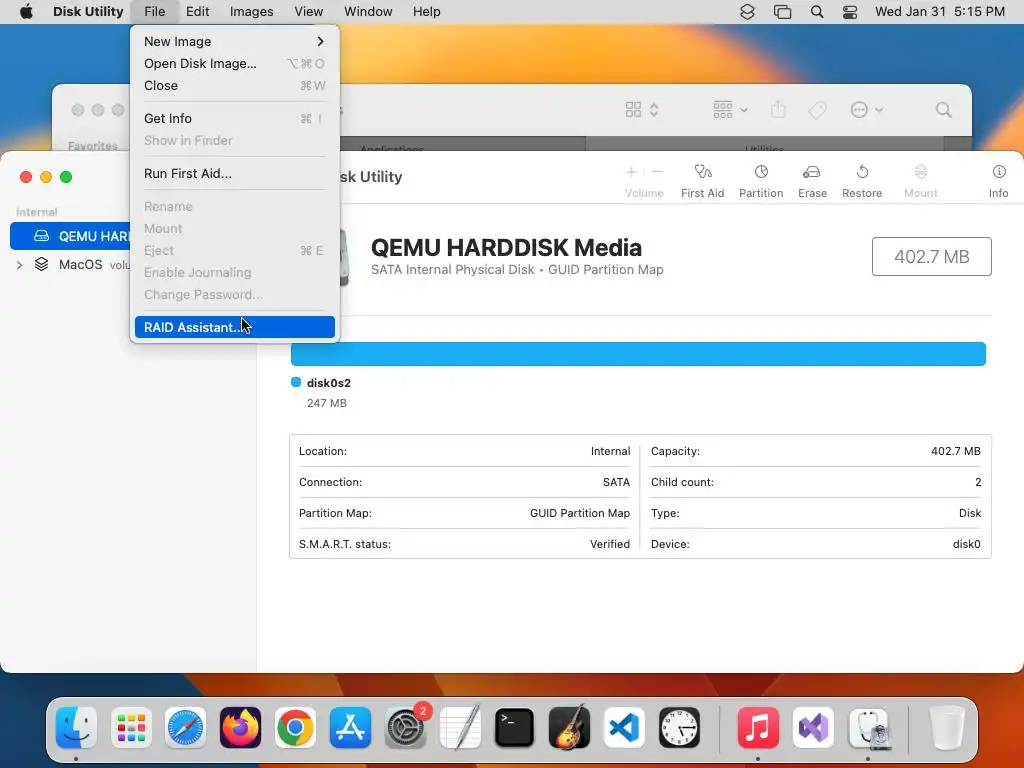Click the SATA connection value
The height and width of the screenshot is (768, 1024).
[616, 482]
